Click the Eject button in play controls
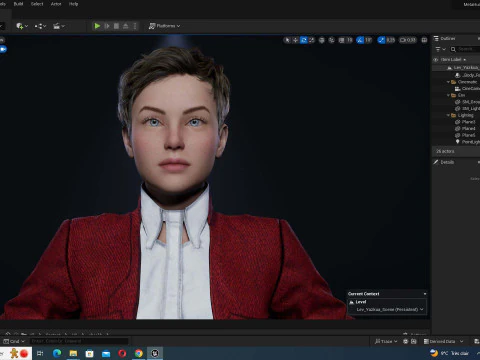Screen dimensions: 480x360 coord(126,26)
